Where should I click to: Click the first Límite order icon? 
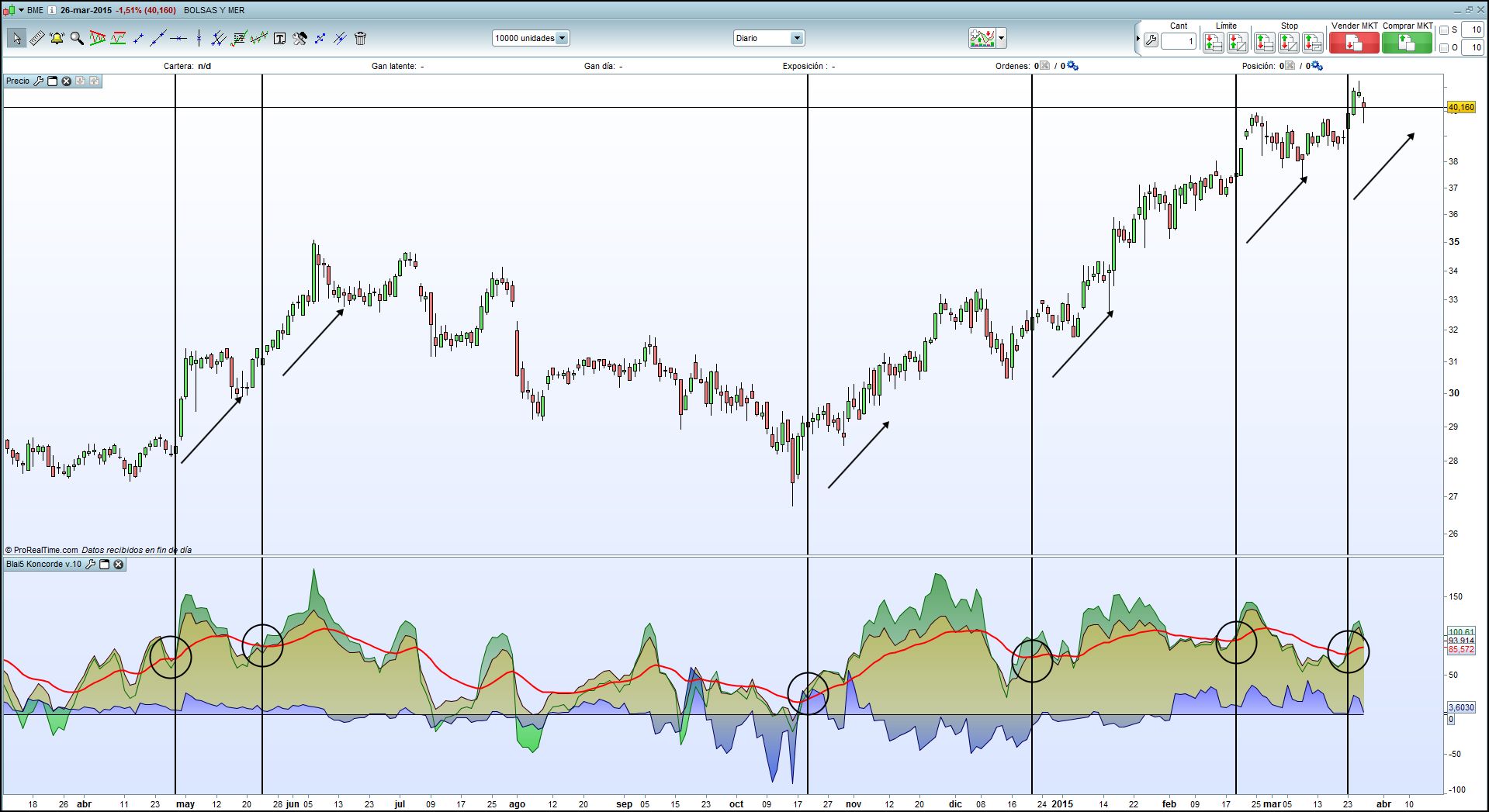[x=1213, y=43]
